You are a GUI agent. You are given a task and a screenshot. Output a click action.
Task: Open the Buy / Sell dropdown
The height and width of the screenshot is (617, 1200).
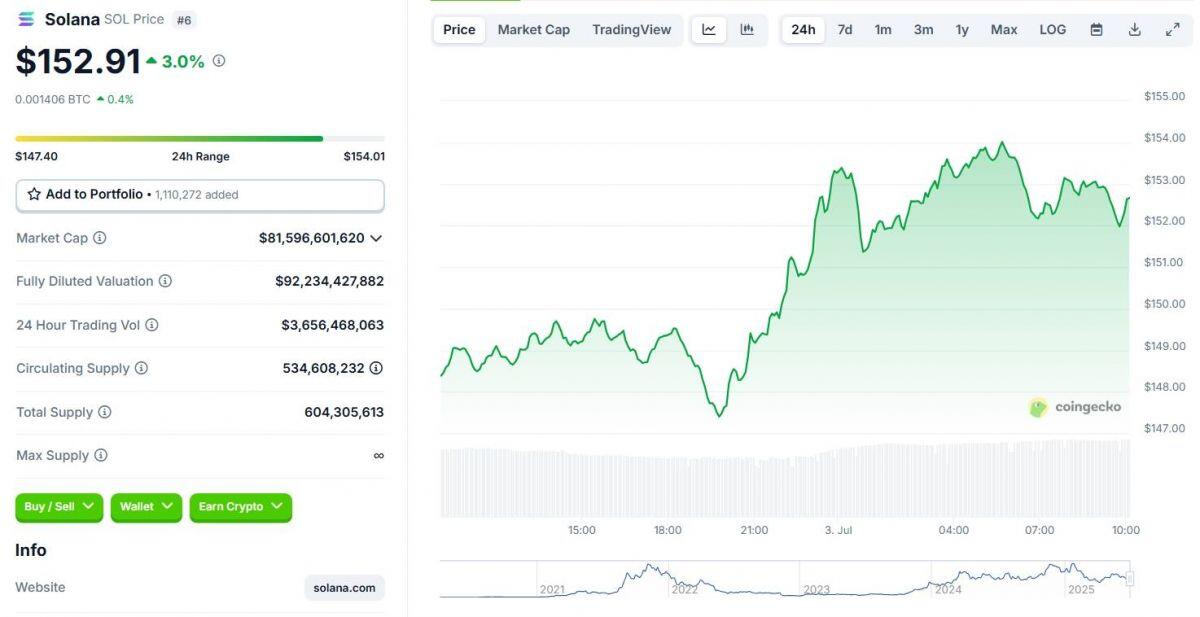coord(58,507)
